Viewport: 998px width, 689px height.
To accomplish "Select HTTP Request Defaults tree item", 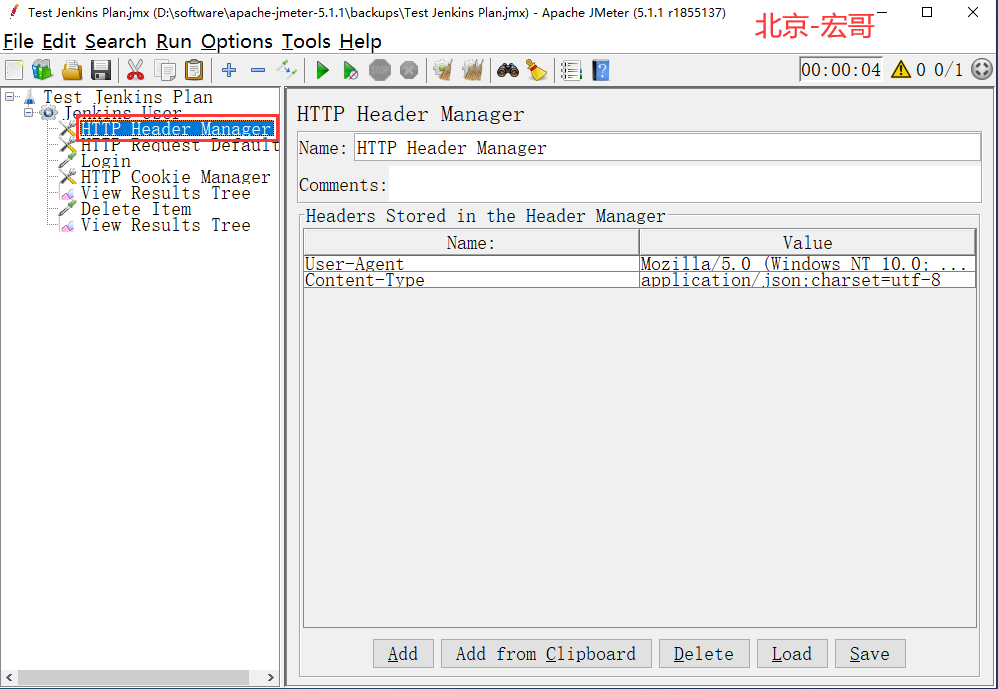I will pyautogui.click(x=180, y=145).
